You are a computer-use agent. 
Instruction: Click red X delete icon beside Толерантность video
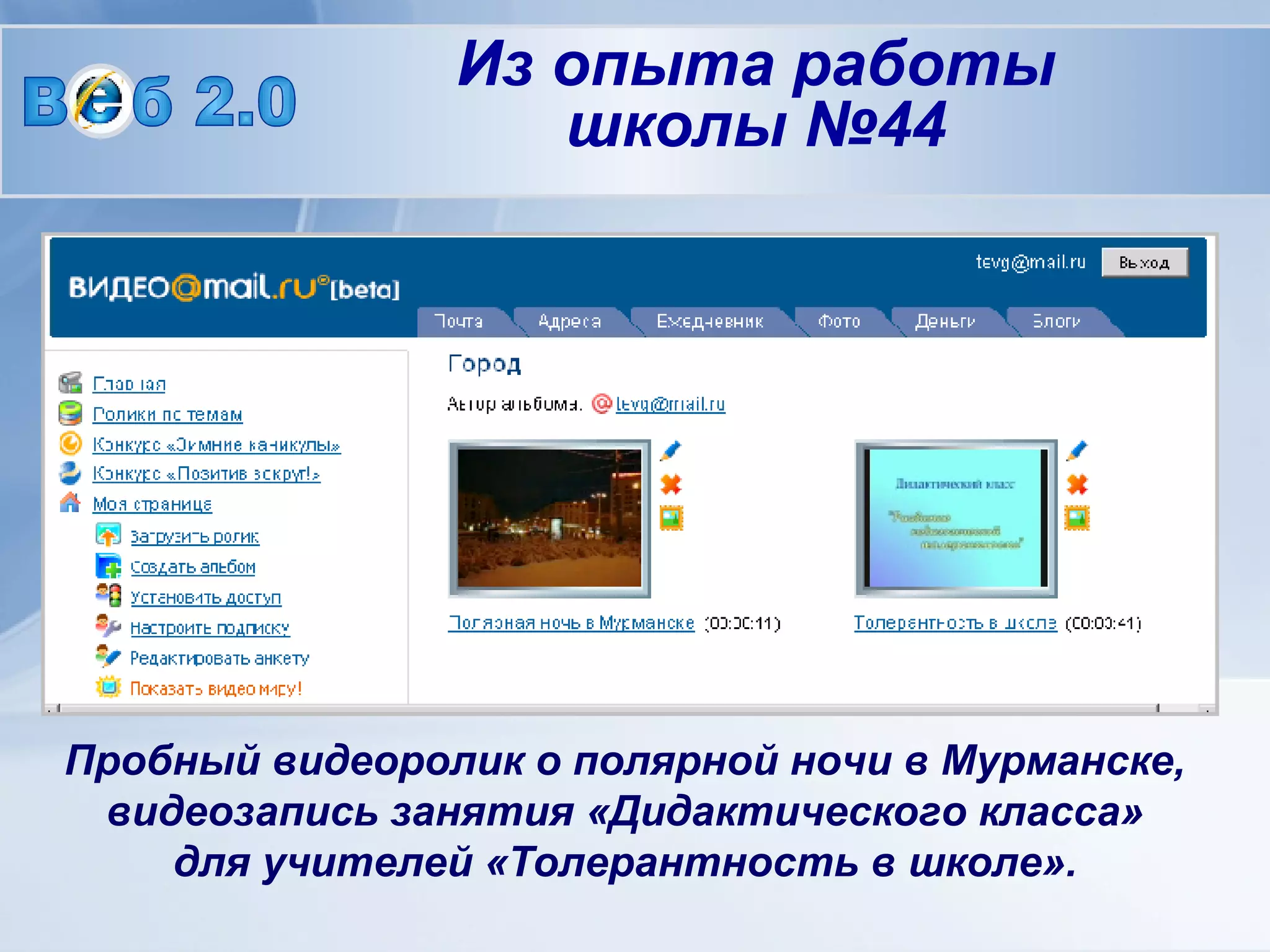click(x=1077, y=483)
